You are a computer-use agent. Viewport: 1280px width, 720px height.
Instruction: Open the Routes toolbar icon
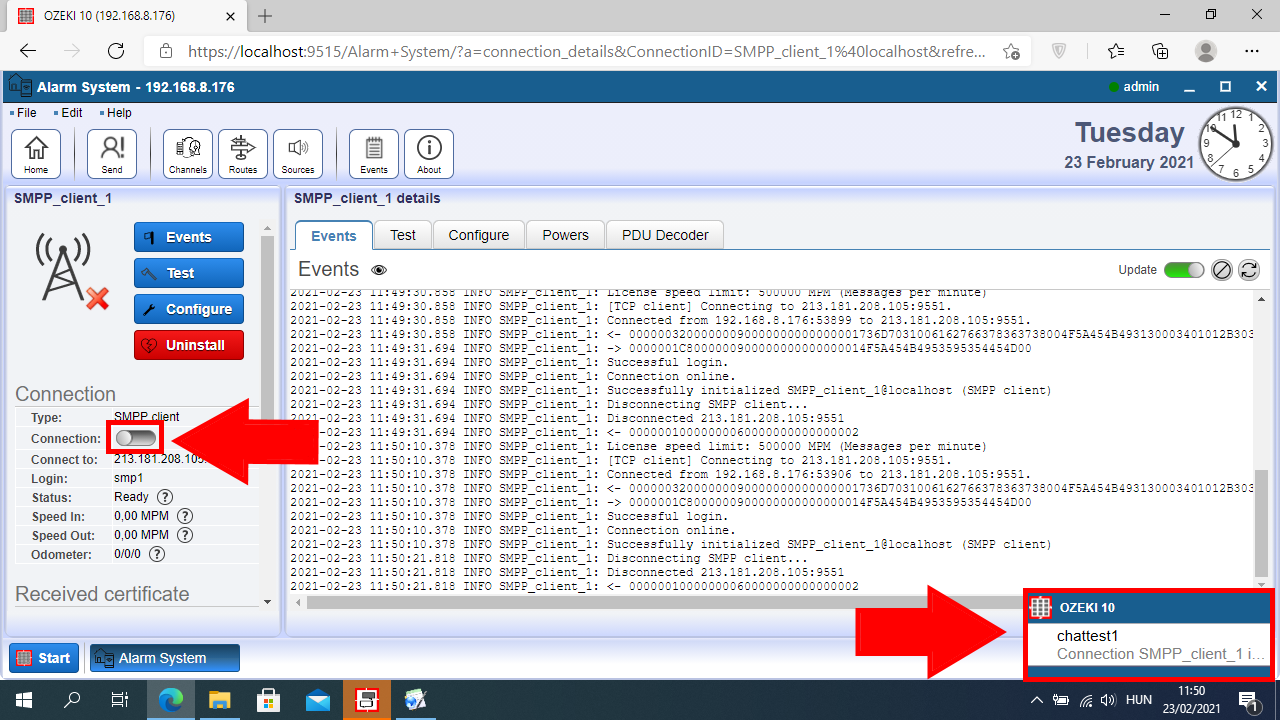243,154
